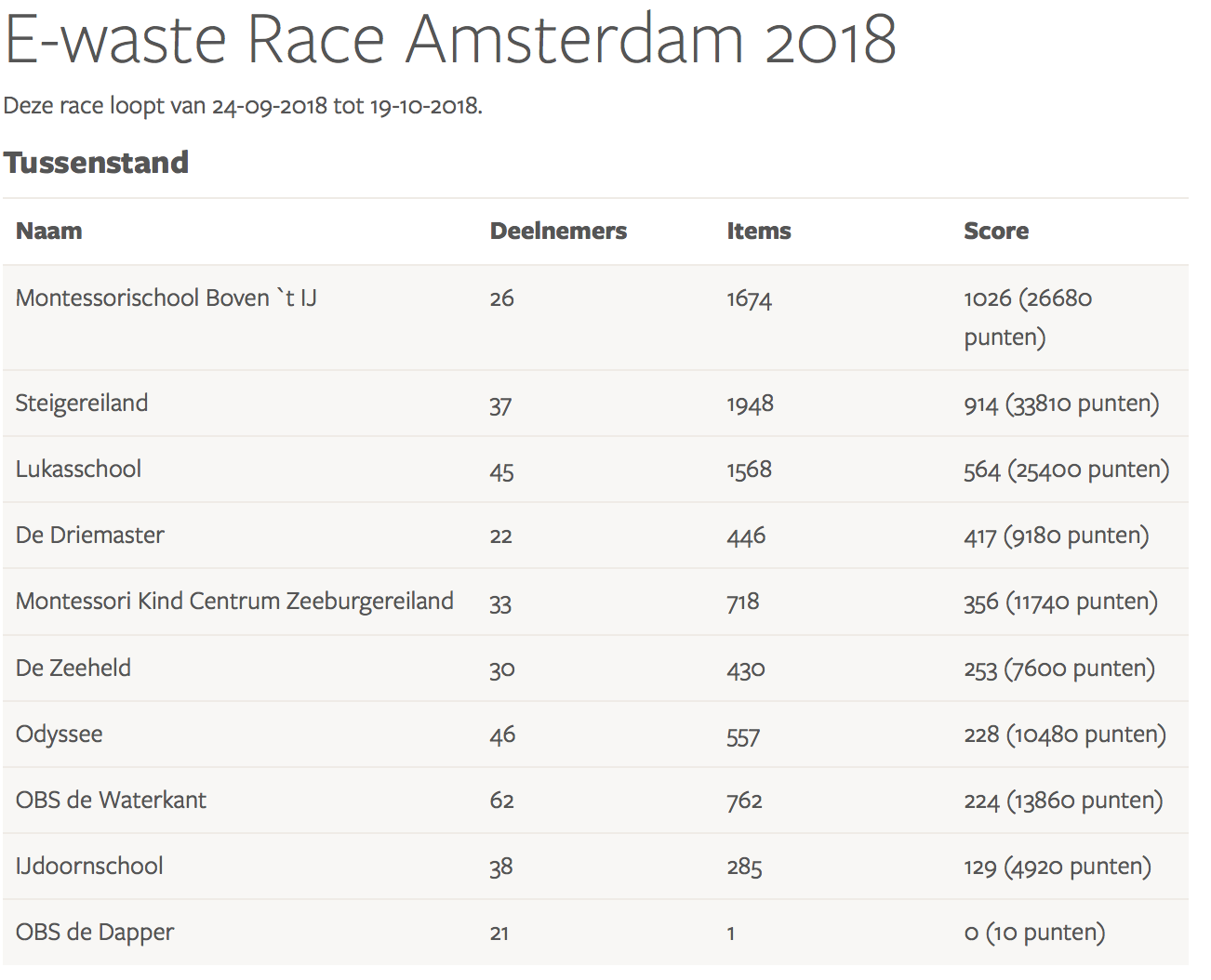Click Steigereiland's score of 914 (33810 punten)
The image size is (1211, 980).
[x=1061, y=404]
